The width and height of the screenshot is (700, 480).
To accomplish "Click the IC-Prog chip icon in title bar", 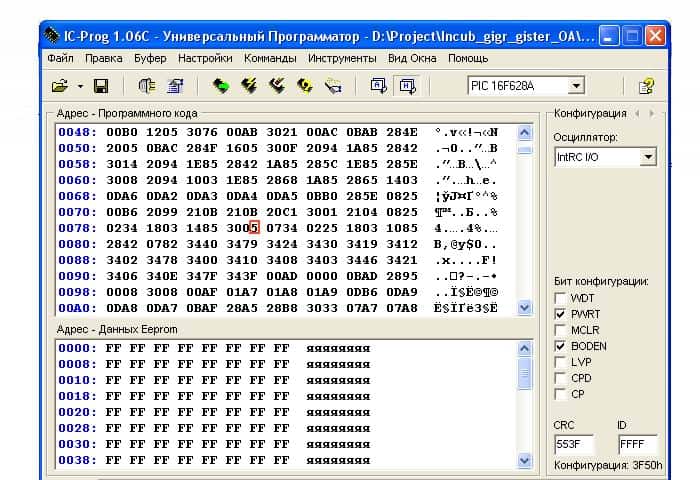I will [x=52, y=35].
